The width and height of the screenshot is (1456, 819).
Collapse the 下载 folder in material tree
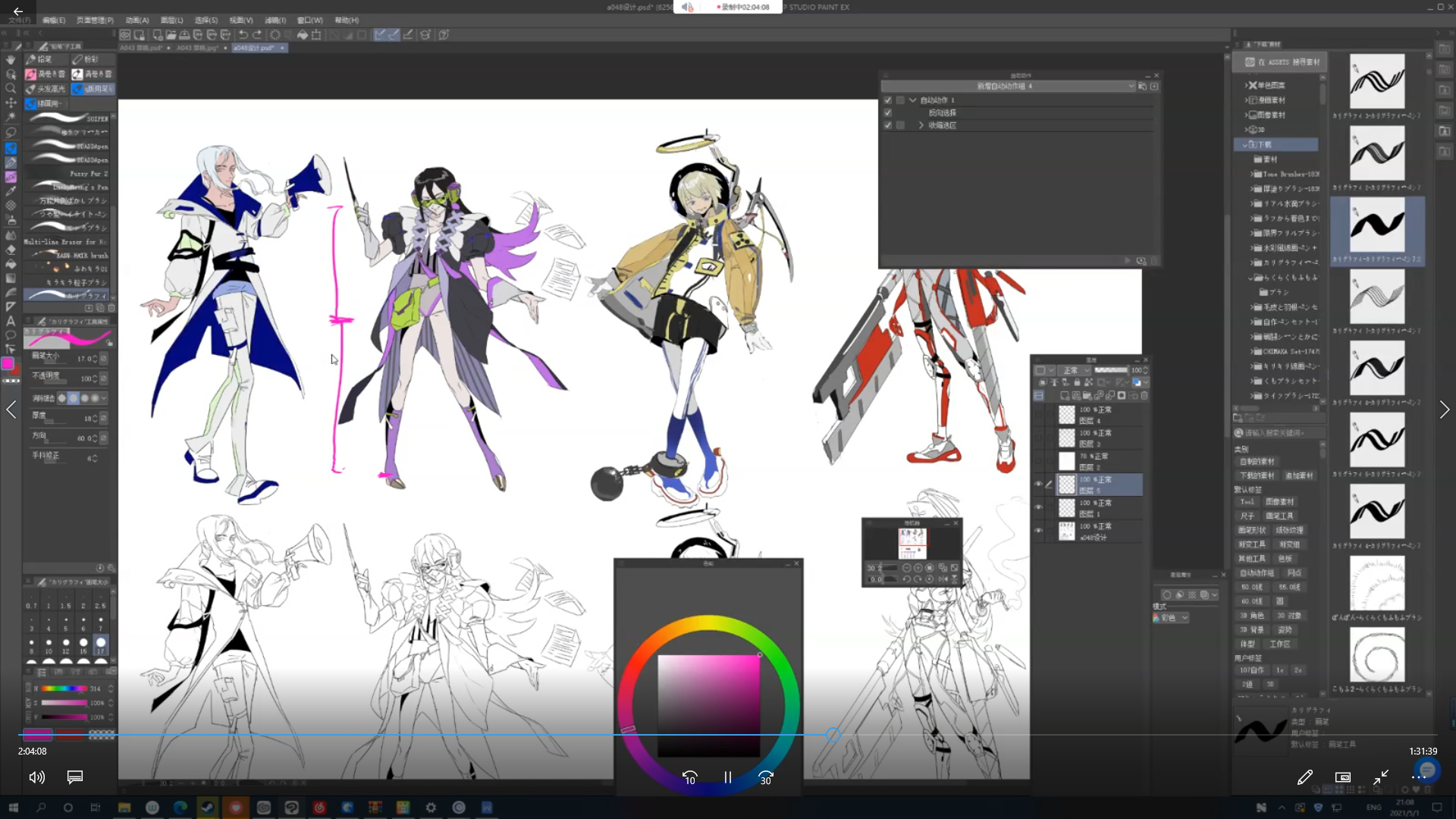(1244, 144)
